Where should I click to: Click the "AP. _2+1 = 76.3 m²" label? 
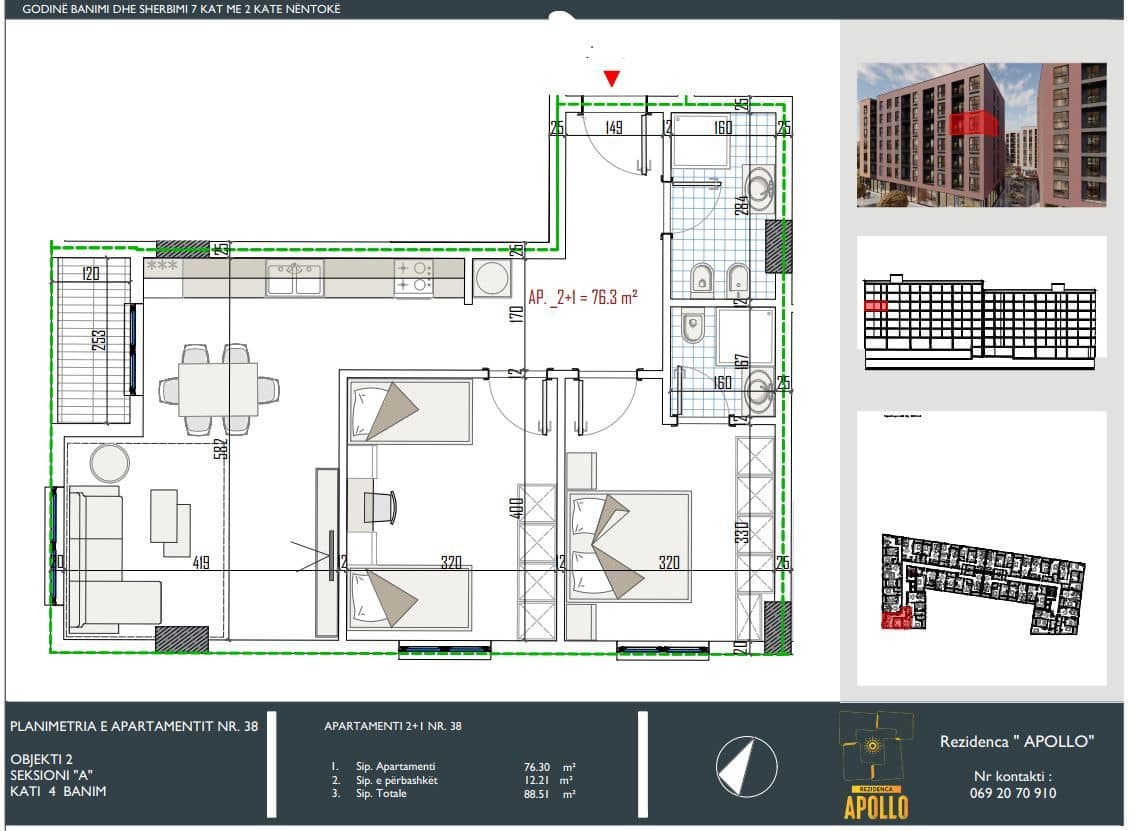pos(583,297)
